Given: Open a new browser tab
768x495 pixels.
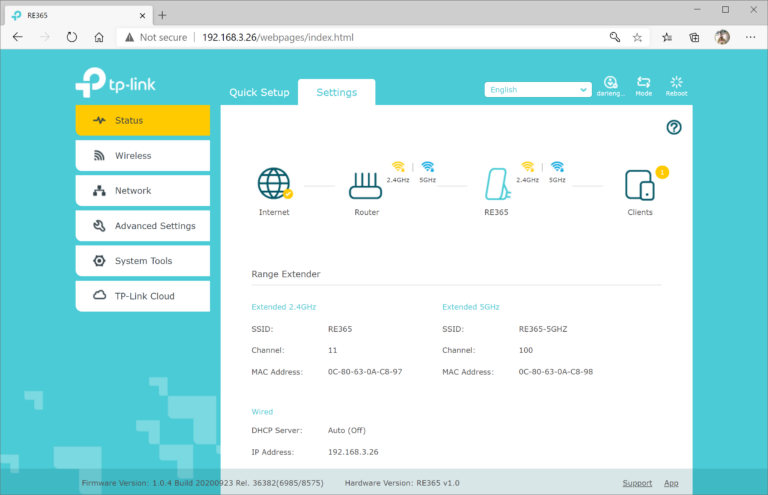Looking at the screenshot, I should coord(162,15).
